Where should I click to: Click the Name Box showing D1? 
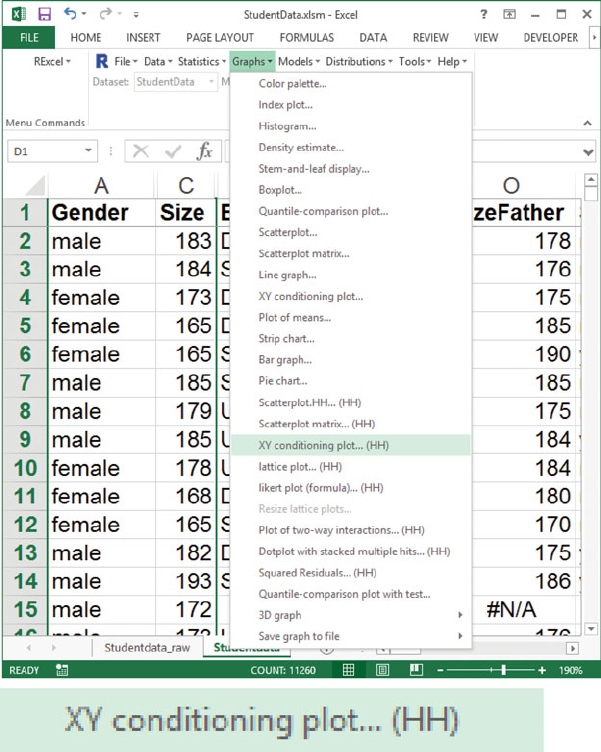pyautogui.click(x=52, y=151)
